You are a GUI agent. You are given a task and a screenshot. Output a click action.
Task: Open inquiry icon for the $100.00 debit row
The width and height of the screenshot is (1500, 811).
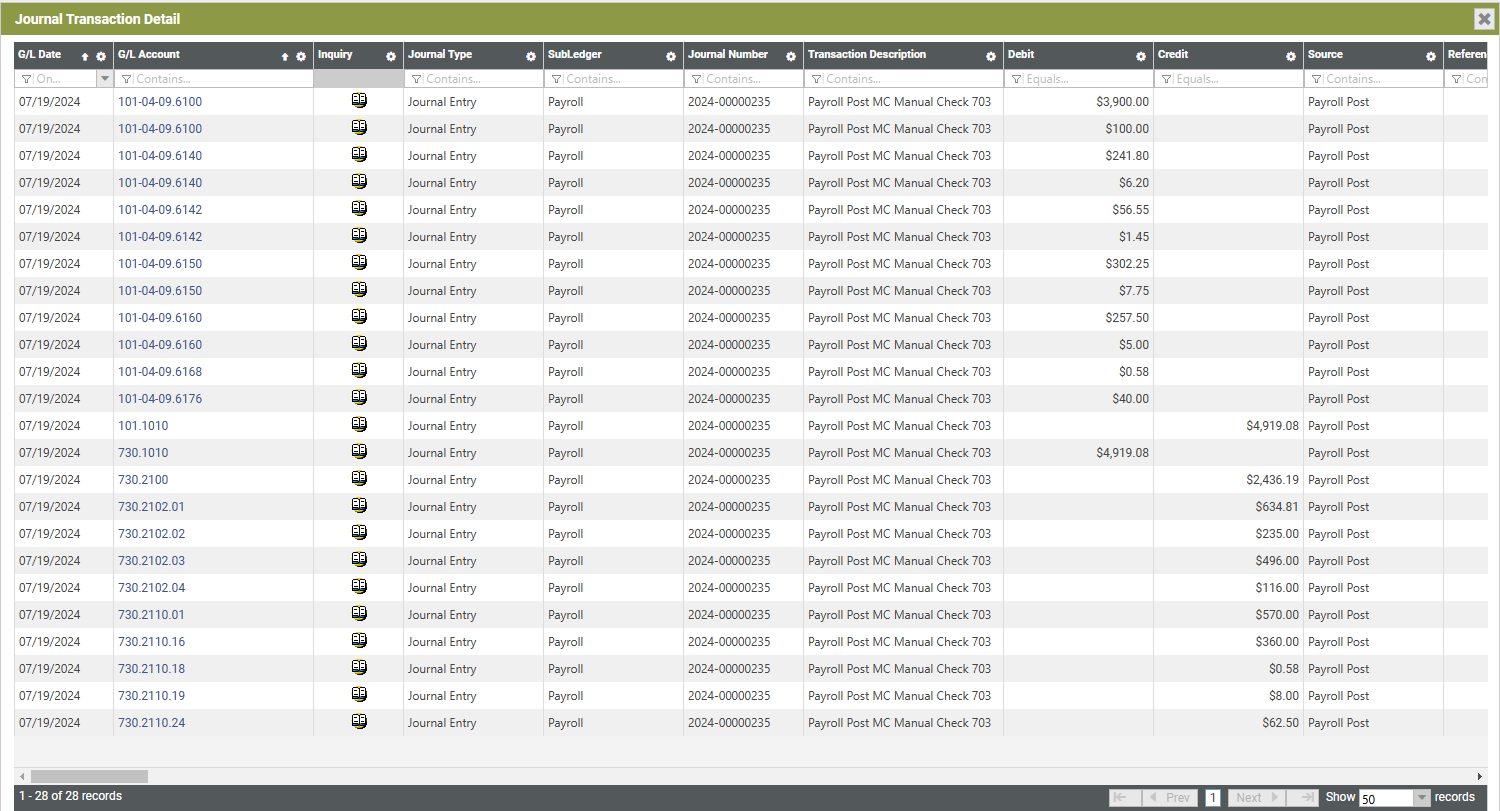coord(359,127)
